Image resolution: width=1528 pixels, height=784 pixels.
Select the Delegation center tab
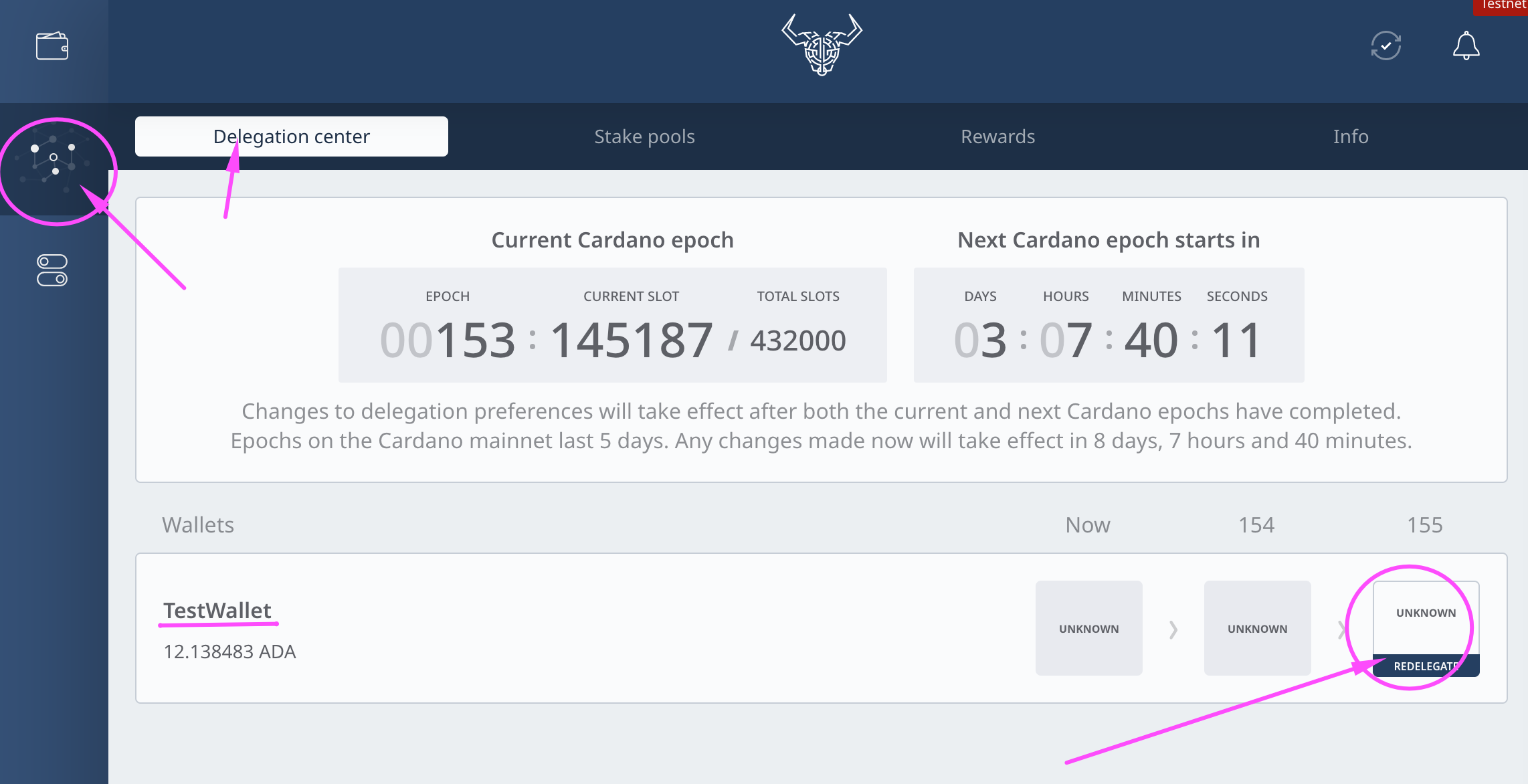pos(292,136)
